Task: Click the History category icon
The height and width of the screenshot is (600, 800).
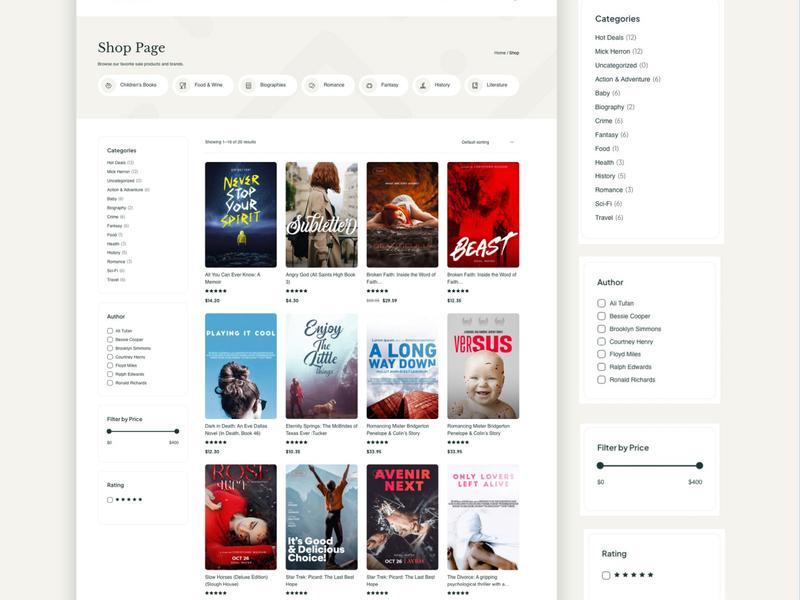Action: [423, 86]
